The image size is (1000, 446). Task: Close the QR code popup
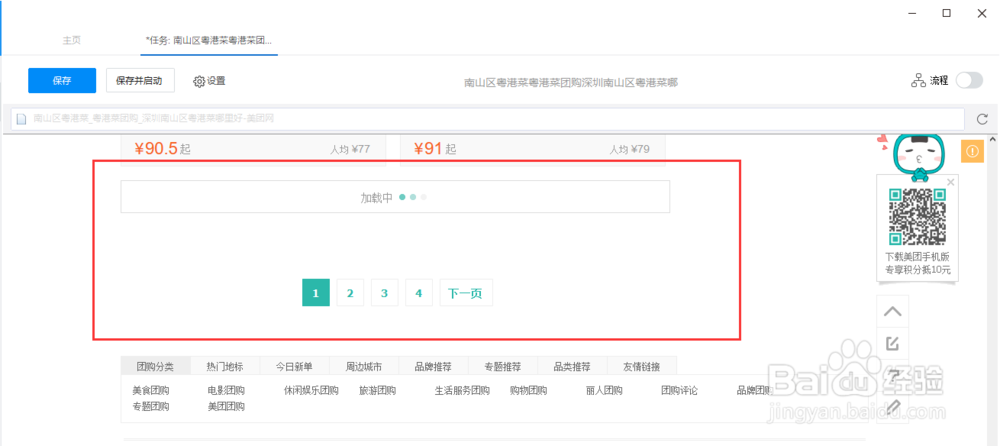pos(951,182)
